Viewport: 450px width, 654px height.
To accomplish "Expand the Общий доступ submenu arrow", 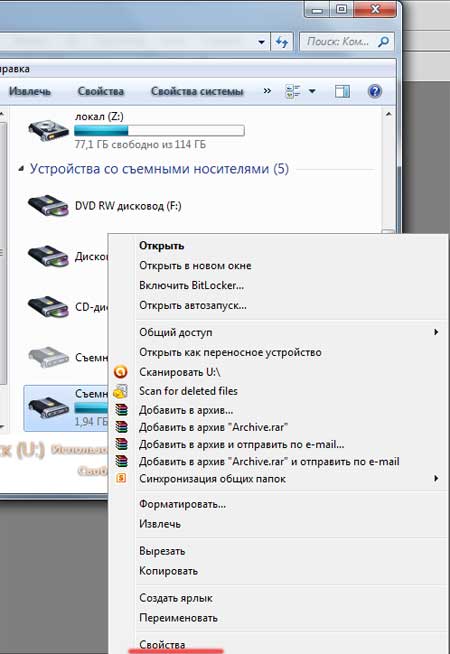I will 436,332.
